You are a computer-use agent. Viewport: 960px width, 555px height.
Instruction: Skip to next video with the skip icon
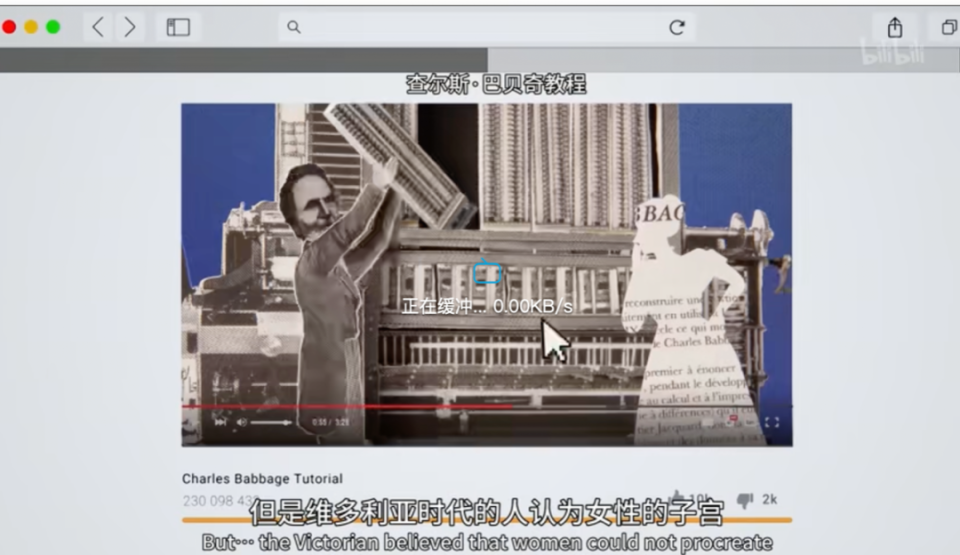tap(220, 422)
